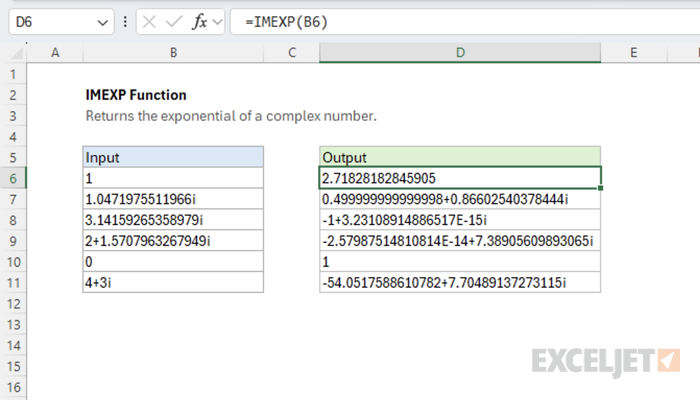Select row 15 header
Viewport: 700px width, 400px height.
click(13, 367)
